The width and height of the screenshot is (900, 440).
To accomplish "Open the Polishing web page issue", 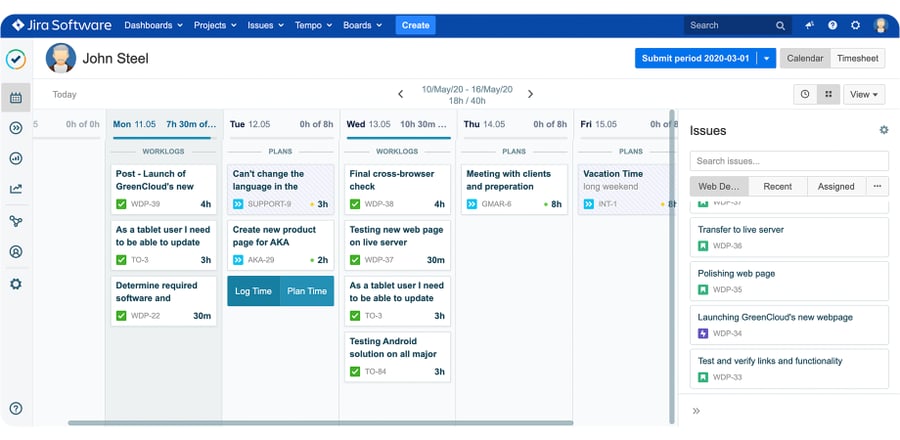I will pos(789,282).
